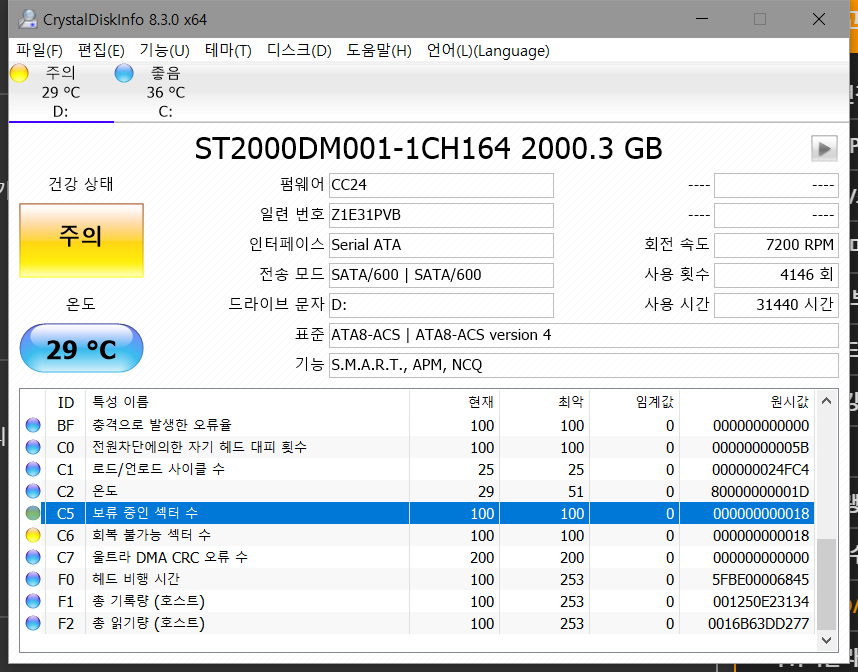Screen dimensions: 858x672
Task: Select row 헤드 비행 시간
Action: [418, 579]
